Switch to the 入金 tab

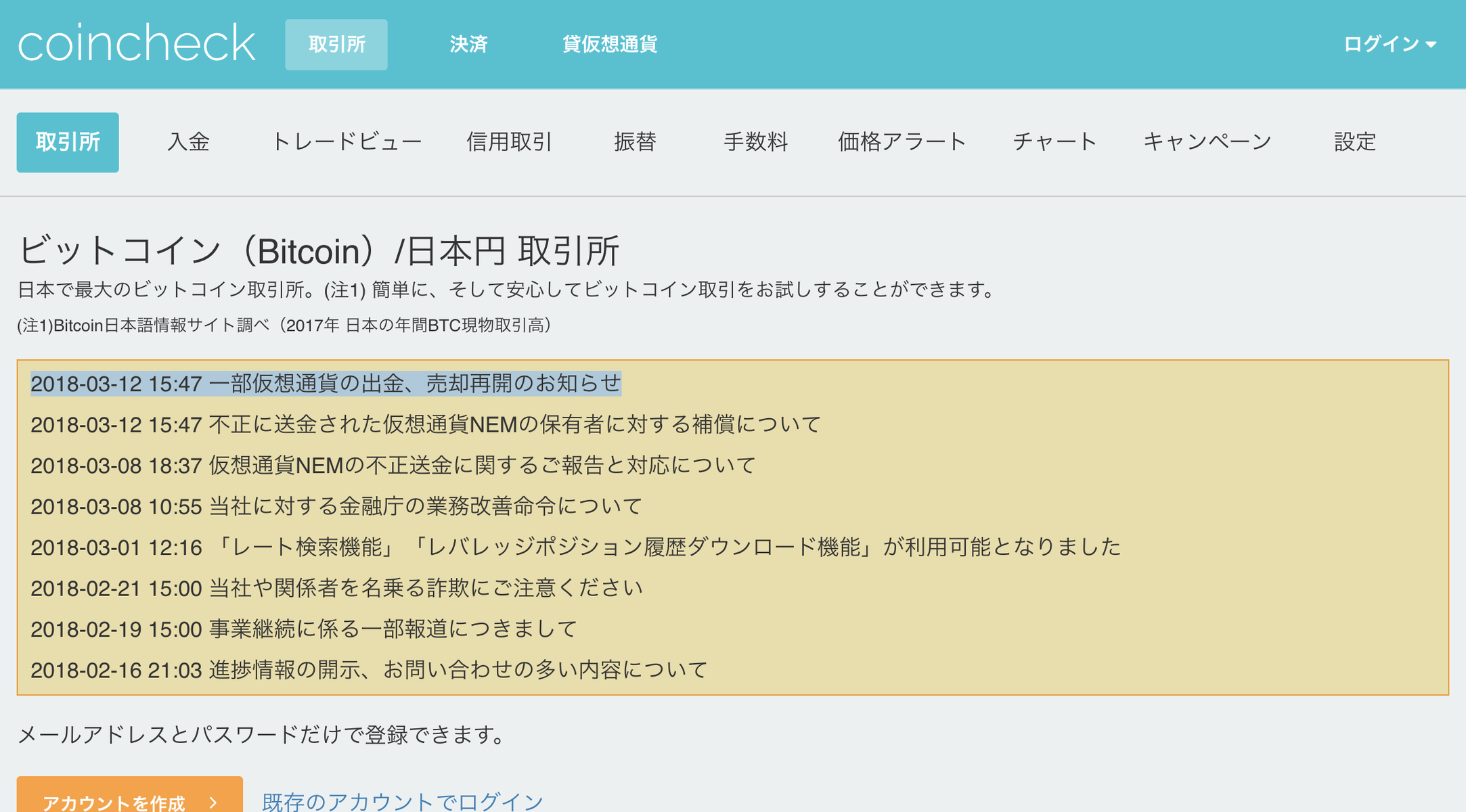coord(188,142)
